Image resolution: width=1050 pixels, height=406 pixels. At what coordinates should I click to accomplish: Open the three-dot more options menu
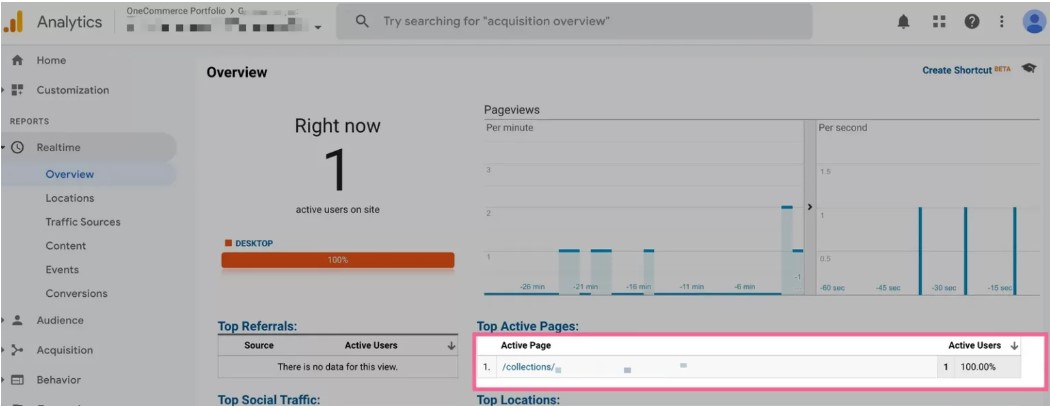[x=1002, y=22]
